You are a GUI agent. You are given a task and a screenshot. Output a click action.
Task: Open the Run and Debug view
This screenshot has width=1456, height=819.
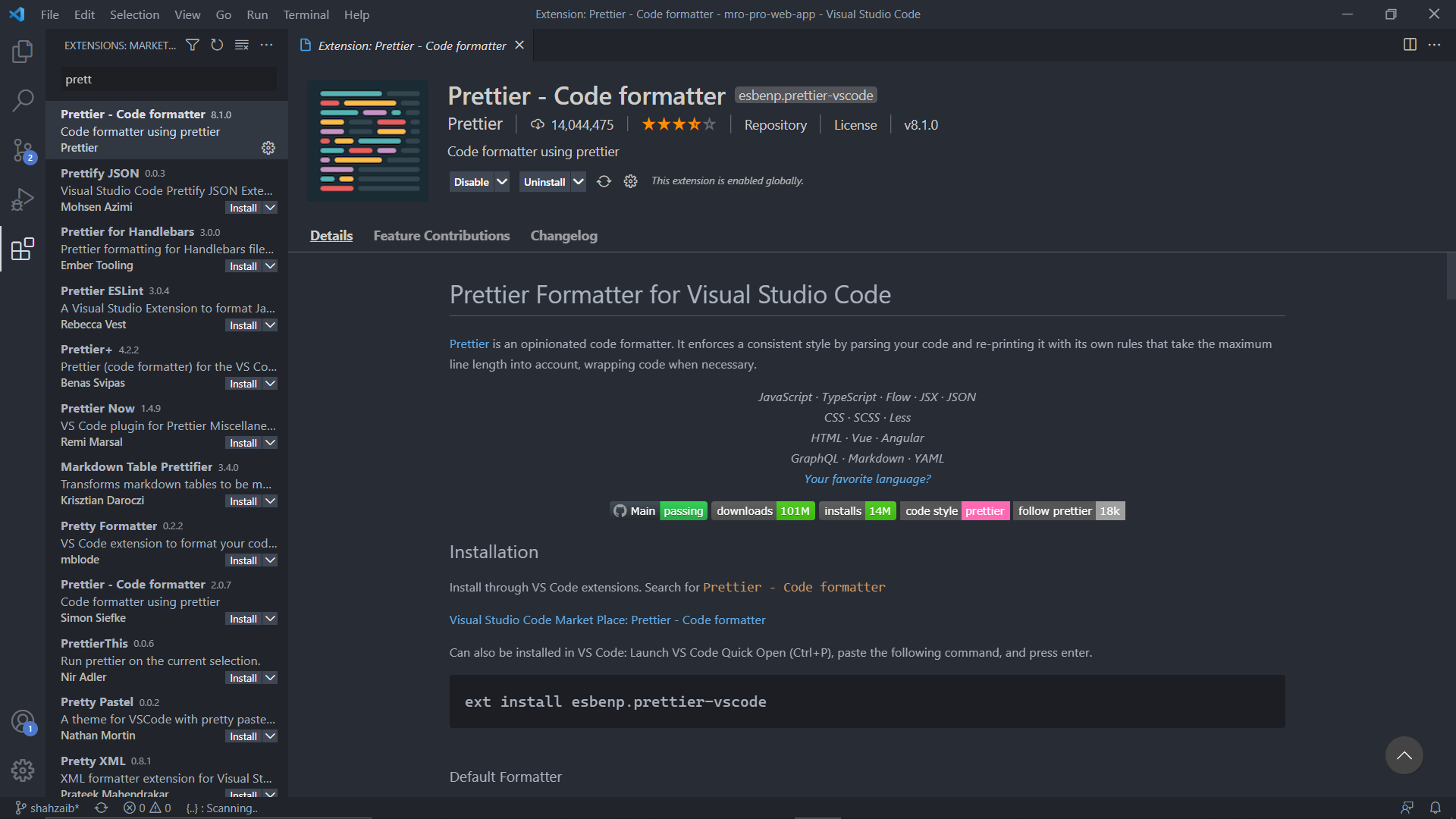pyautogui.click(x=23, y=199)
